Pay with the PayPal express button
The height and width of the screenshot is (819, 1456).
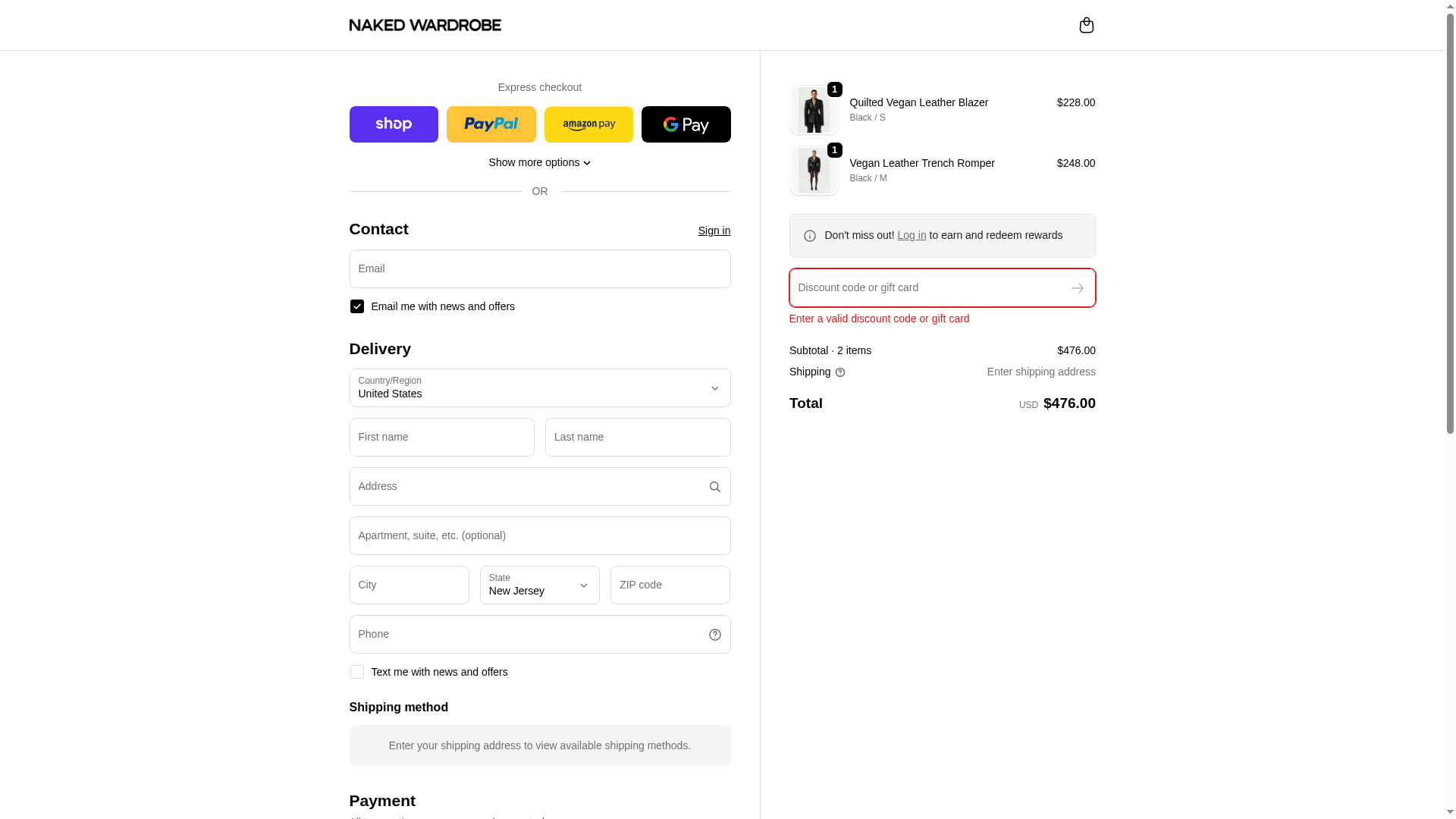491,124
